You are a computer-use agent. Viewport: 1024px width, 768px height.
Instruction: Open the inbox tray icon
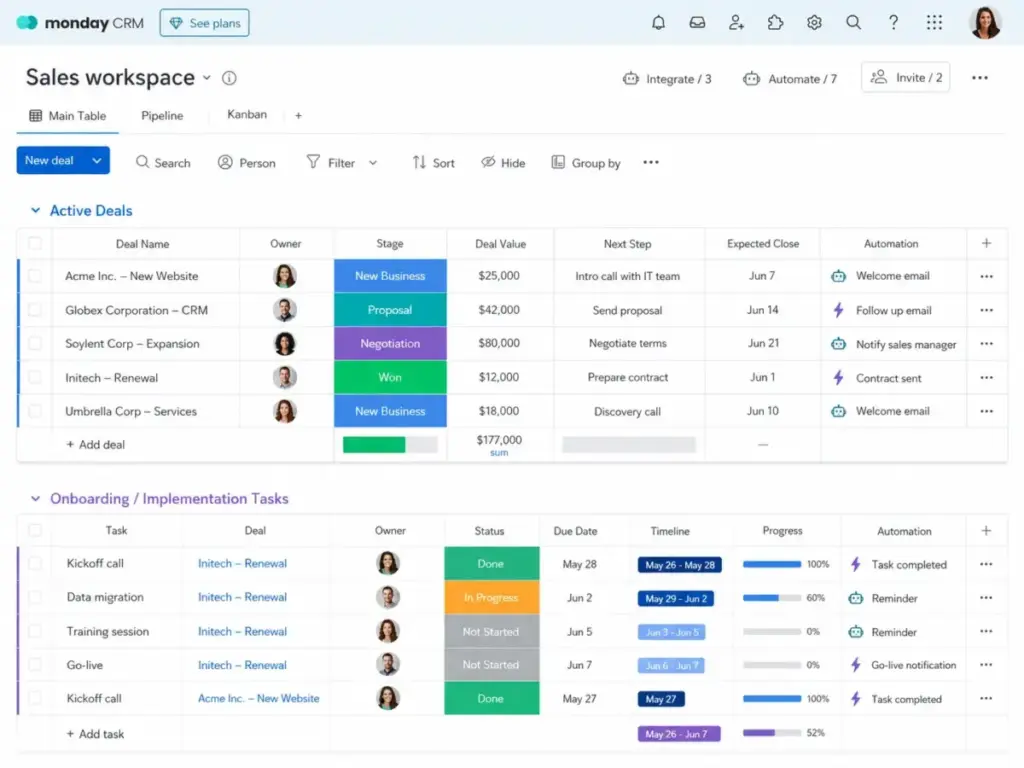[x=697, y=23]
